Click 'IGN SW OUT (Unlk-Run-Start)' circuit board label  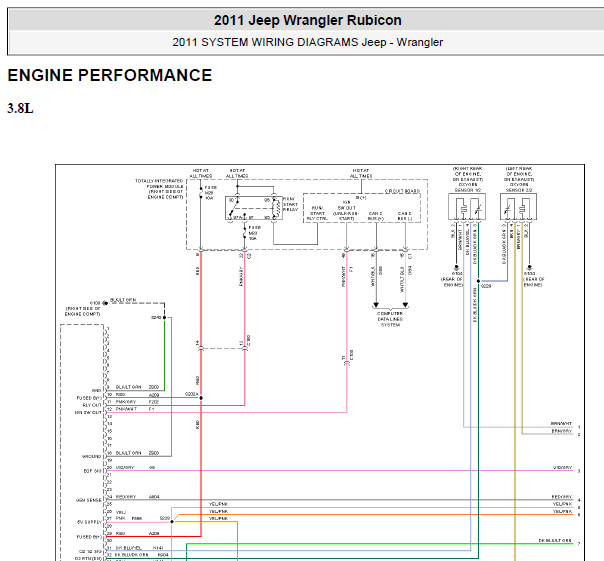[x=346, y=210]
